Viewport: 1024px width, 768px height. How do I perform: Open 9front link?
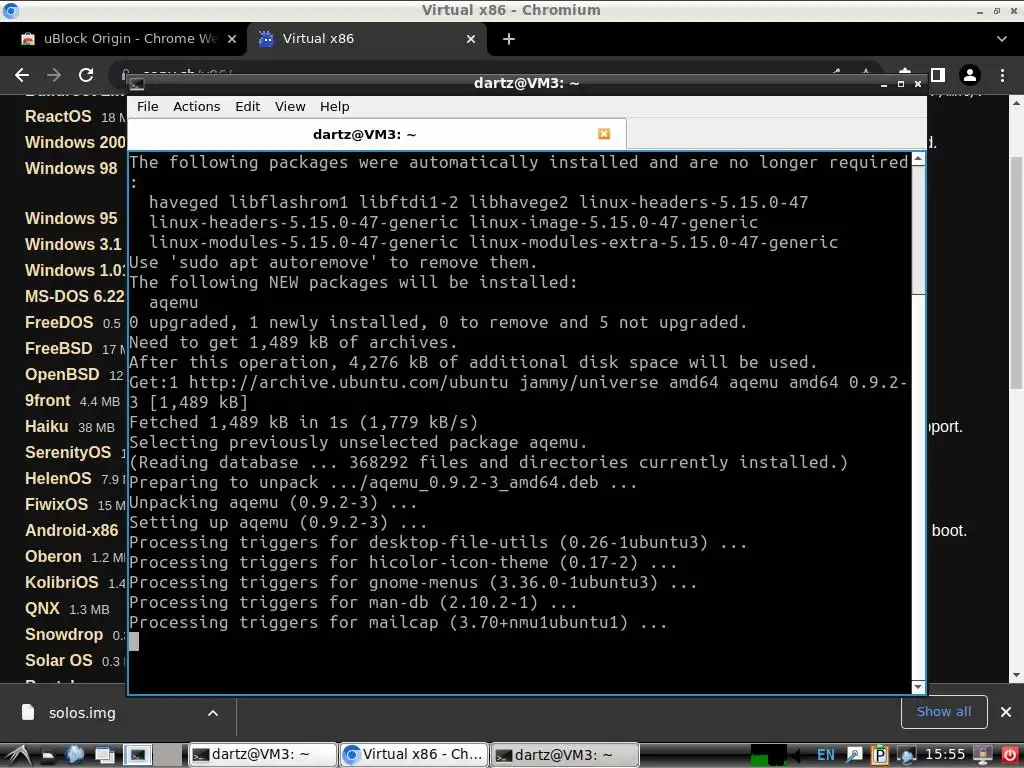pyautogui.click(x=48, y=401)
